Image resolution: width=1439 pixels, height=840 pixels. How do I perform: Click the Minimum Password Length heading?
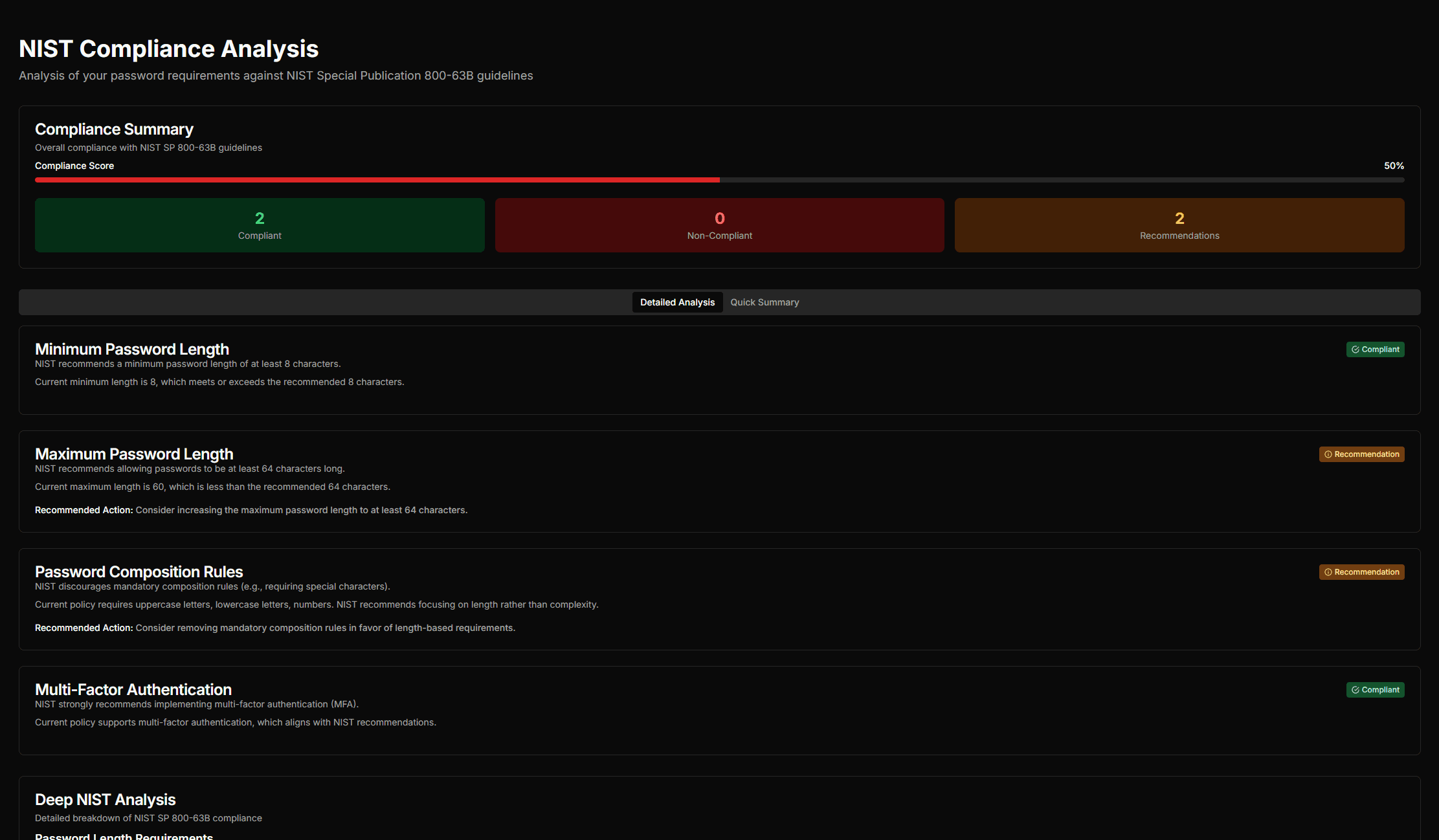132,349
